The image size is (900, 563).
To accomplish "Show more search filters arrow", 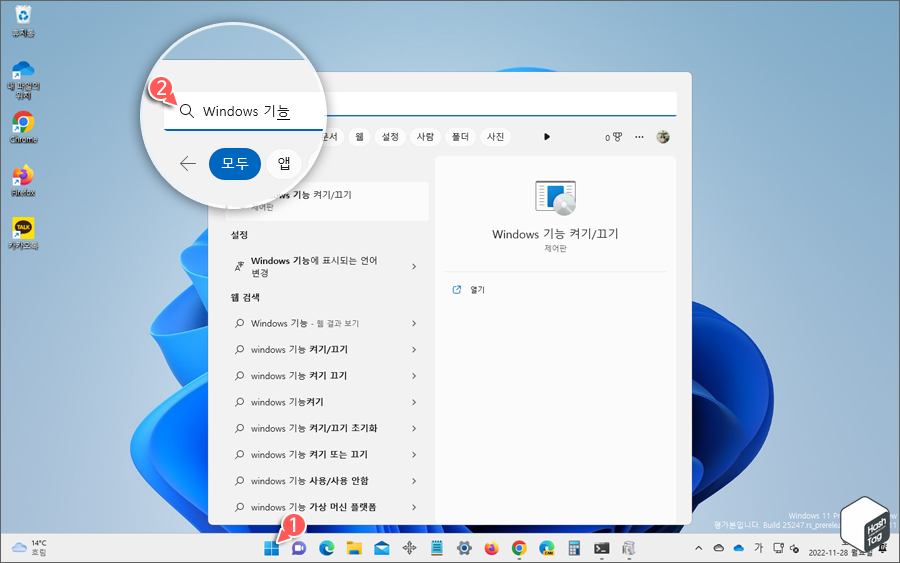I will click(547, 137).
